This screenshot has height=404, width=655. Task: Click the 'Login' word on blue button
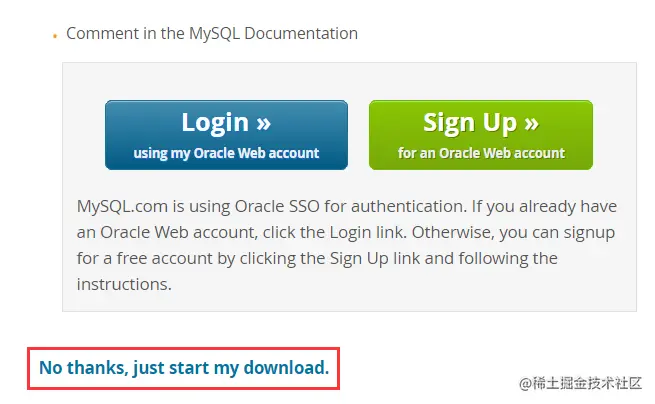tap(215, 123)
